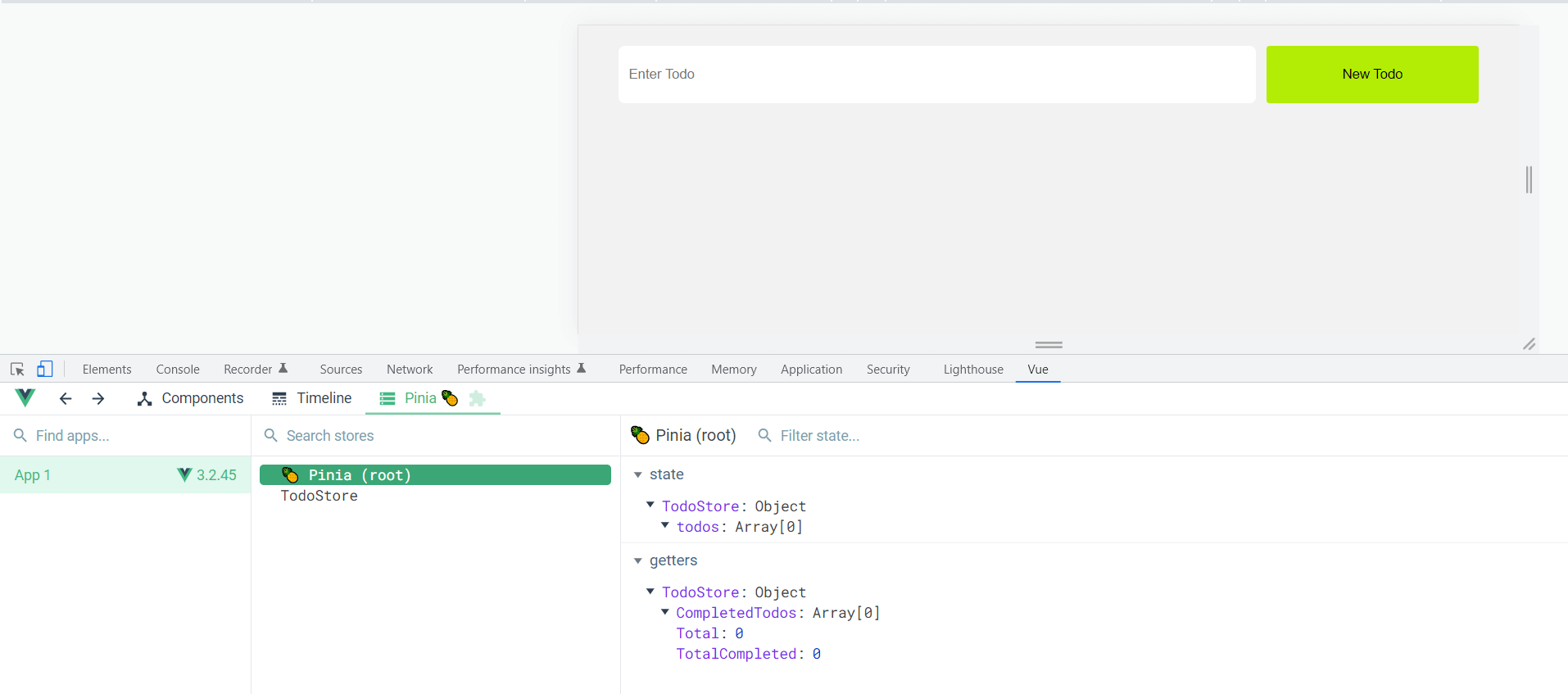
Task: Click the Total: 0 getter value
Action: 709,633
